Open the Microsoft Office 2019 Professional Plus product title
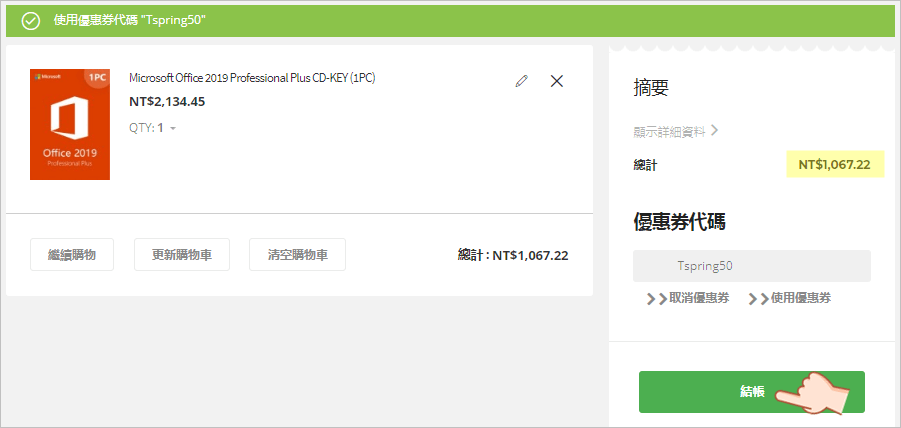901x428 pixels. pos(252,78)
